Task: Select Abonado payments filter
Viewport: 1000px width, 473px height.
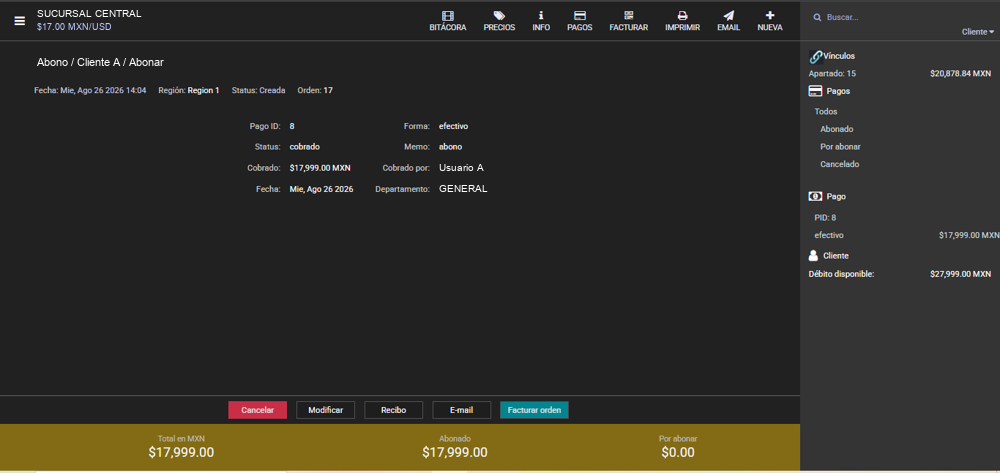Action: click(837, 129)
